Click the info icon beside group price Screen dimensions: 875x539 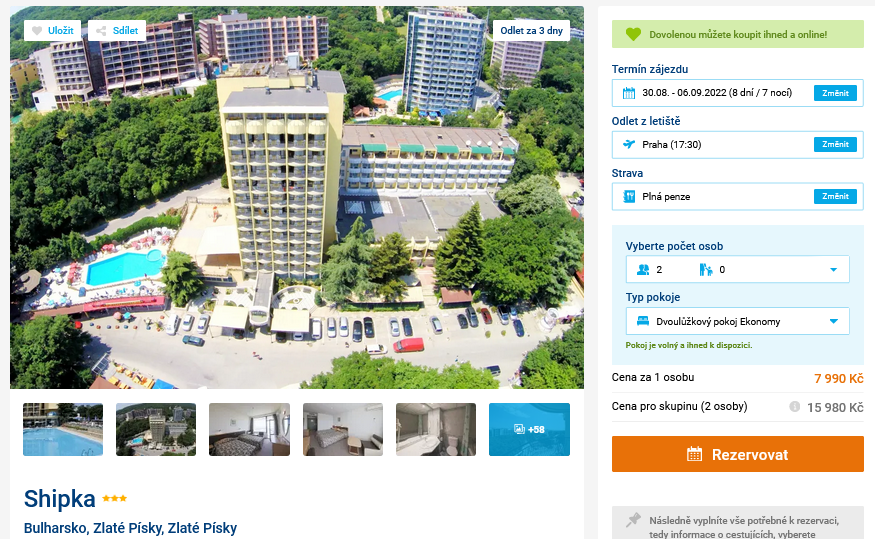(795, 407)
